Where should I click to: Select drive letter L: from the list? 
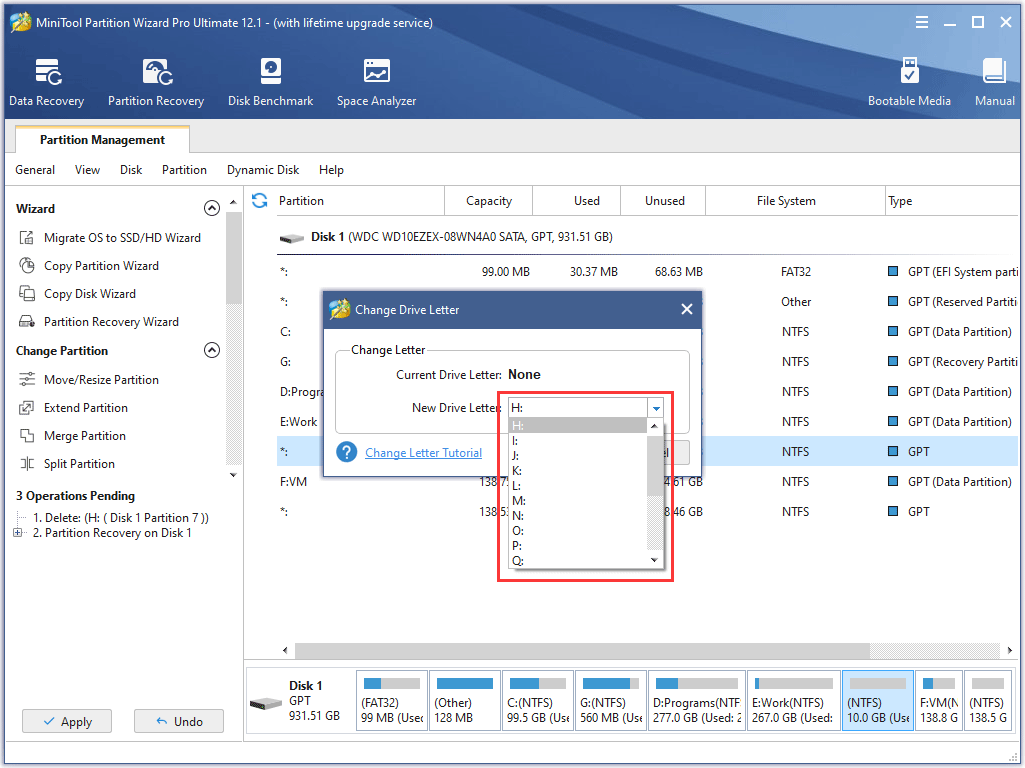[577, 486]
